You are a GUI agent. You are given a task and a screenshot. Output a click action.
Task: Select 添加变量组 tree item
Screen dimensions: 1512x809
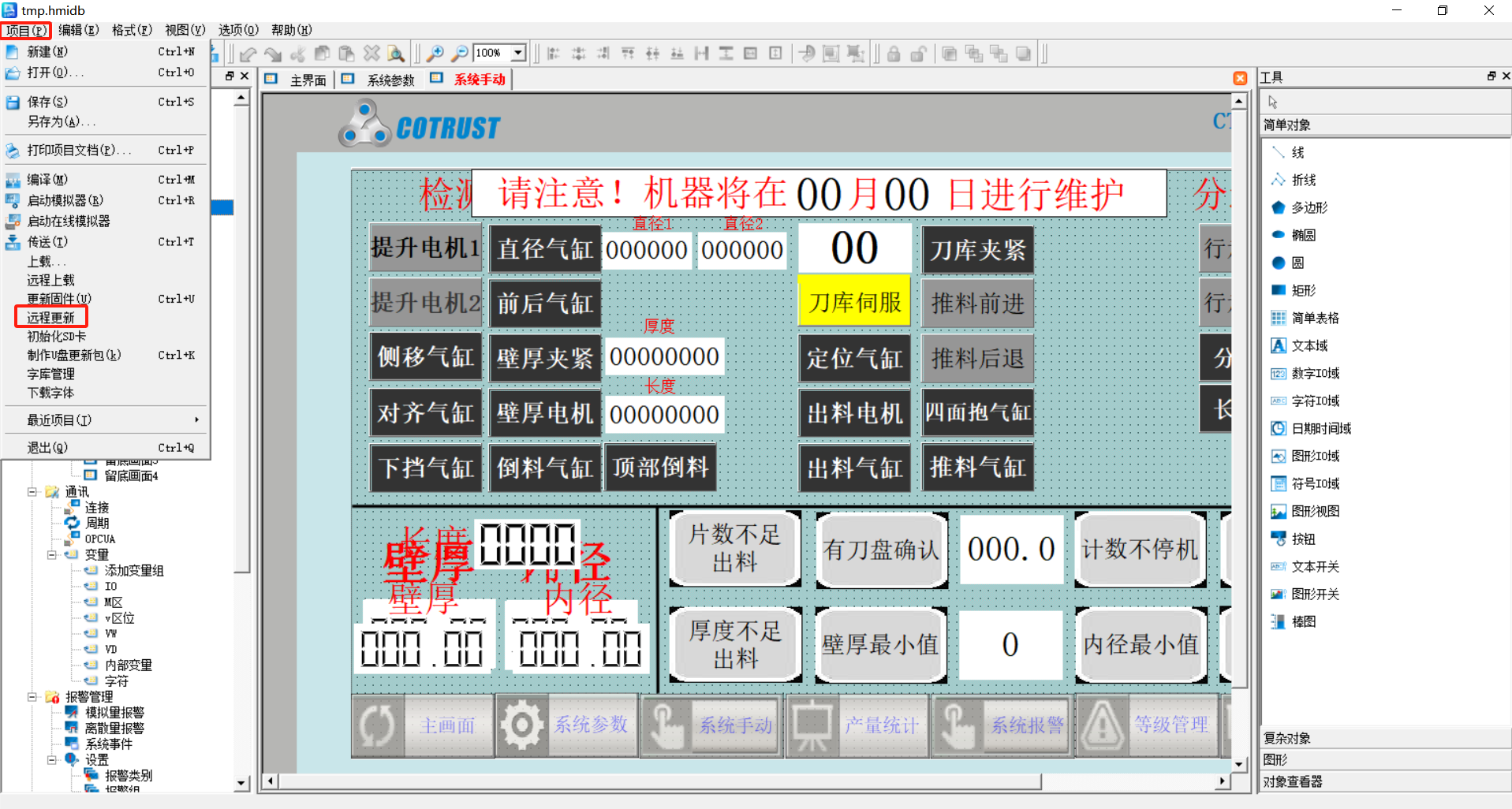click(x=133, y=570)
